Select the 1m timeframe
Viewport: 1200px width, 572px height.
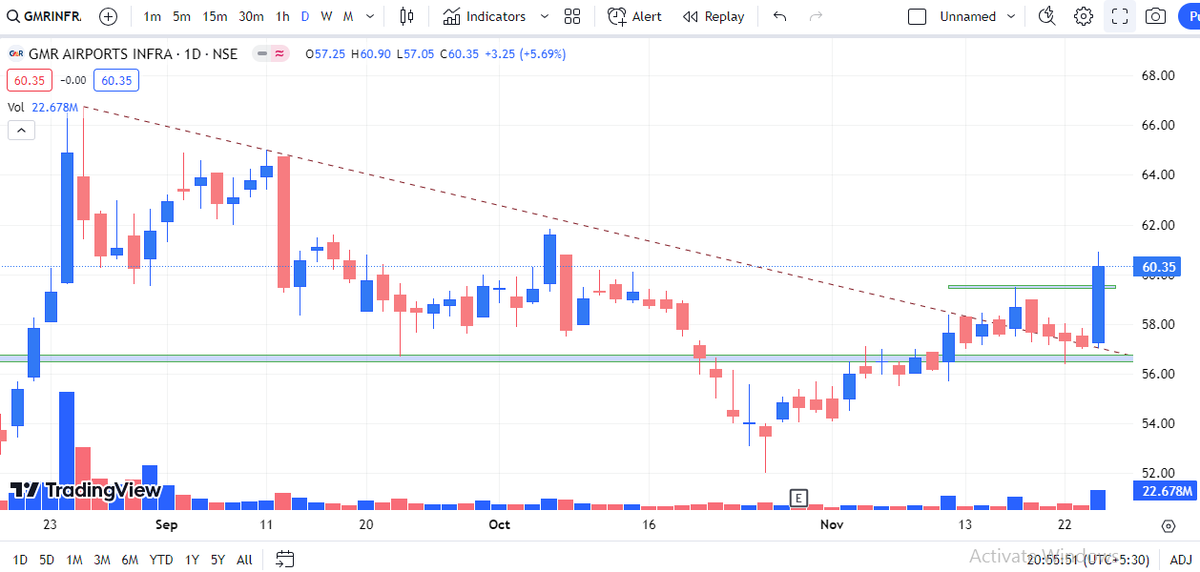152,16
